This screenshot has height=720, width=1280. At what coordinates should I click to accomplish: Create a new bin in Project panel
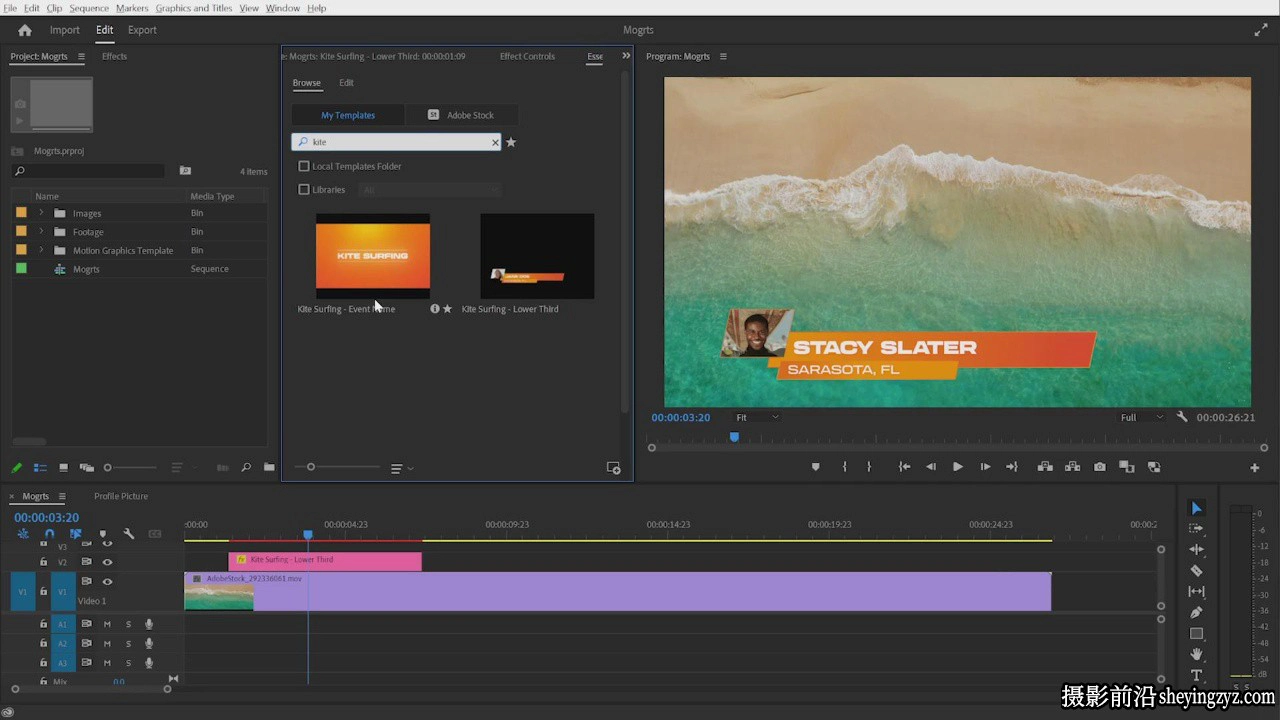coord(269,467)
